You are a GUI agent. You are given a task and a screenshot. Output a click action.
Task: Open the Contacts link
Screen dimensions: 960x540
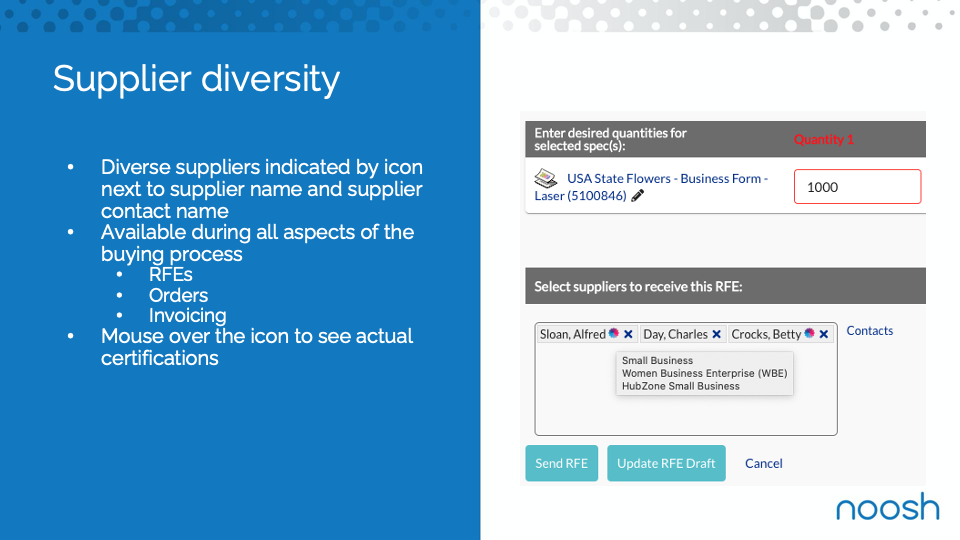point(869,331)
